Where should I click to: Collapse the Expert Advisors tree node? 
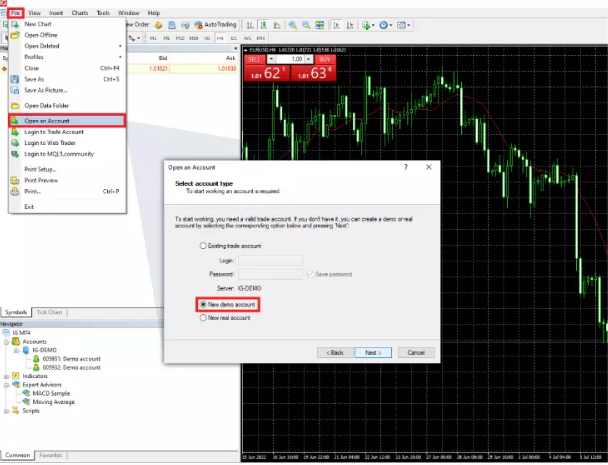(x=6, y=385)
